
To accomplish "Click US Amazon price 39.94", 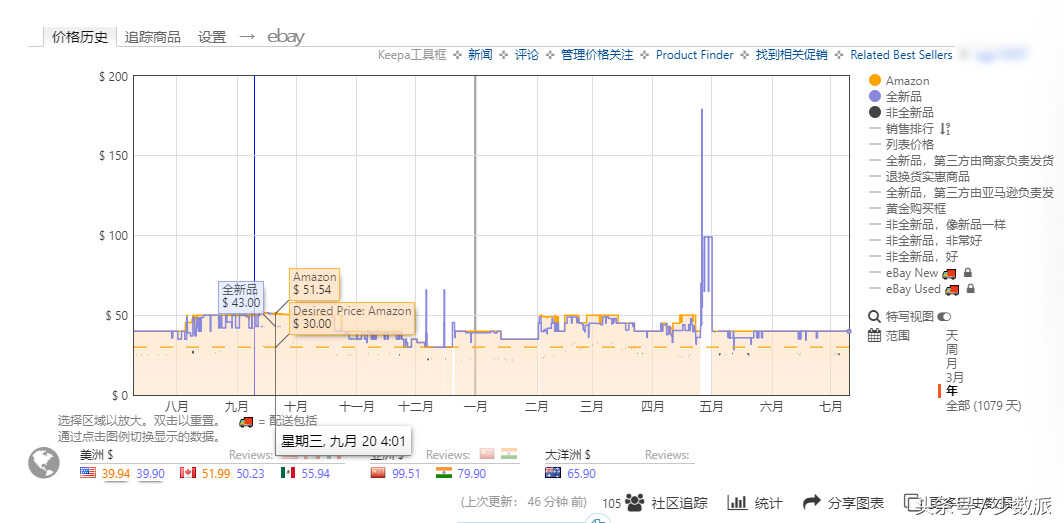I will pos(116,473).
